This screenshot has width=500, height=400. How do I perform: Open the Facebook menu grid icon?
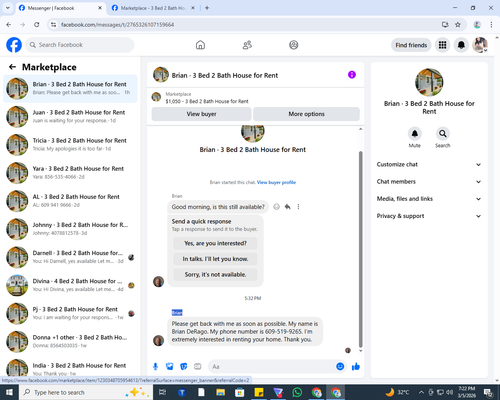tap(442, 45)
